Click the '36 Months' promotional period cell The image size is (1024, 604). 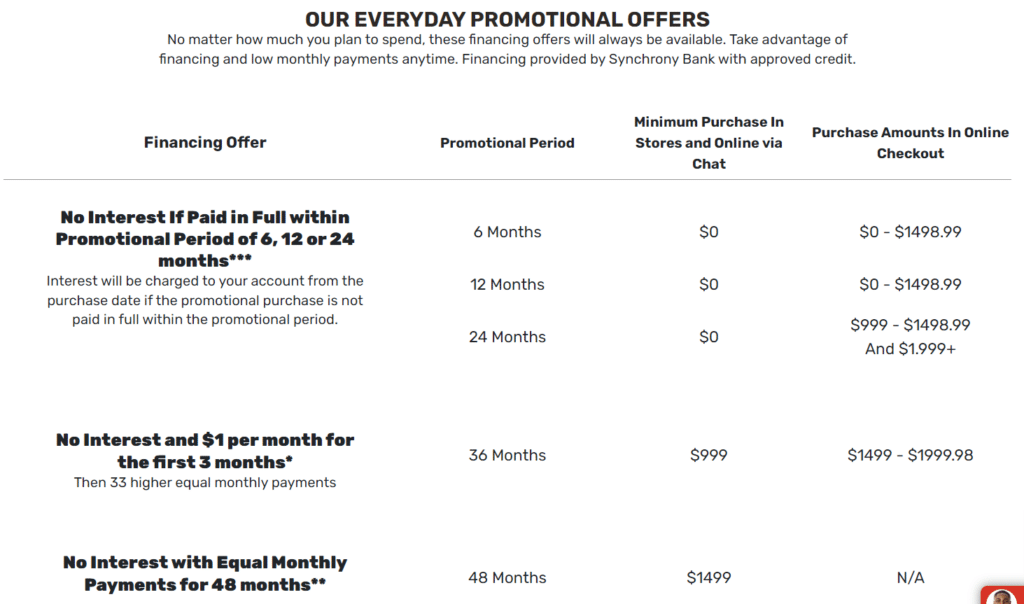click(x=507, y=454)
